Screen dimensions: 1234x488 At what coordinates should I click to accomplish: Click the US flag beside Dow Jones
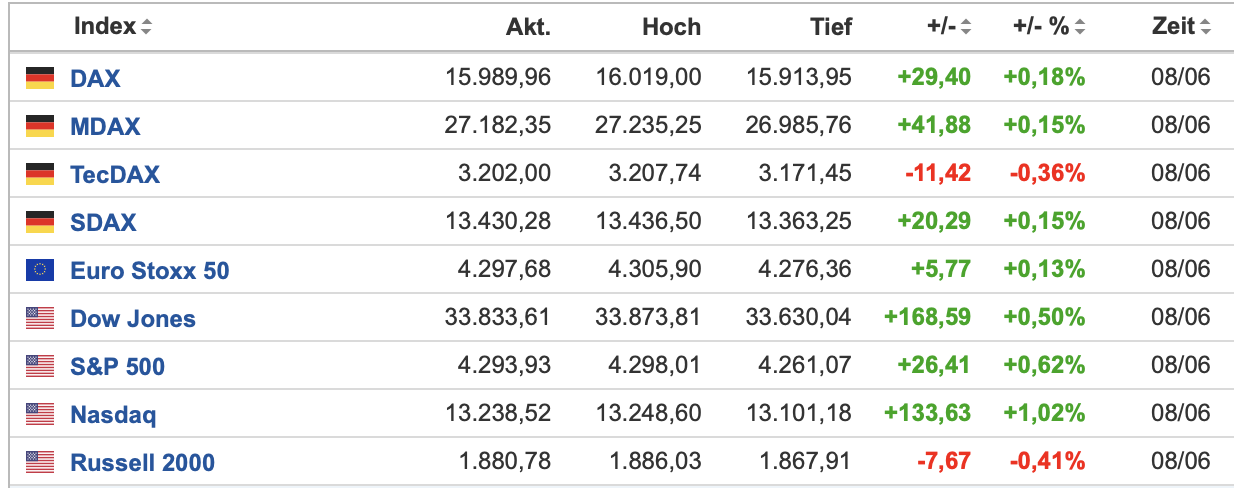click(x=40, y=318)
